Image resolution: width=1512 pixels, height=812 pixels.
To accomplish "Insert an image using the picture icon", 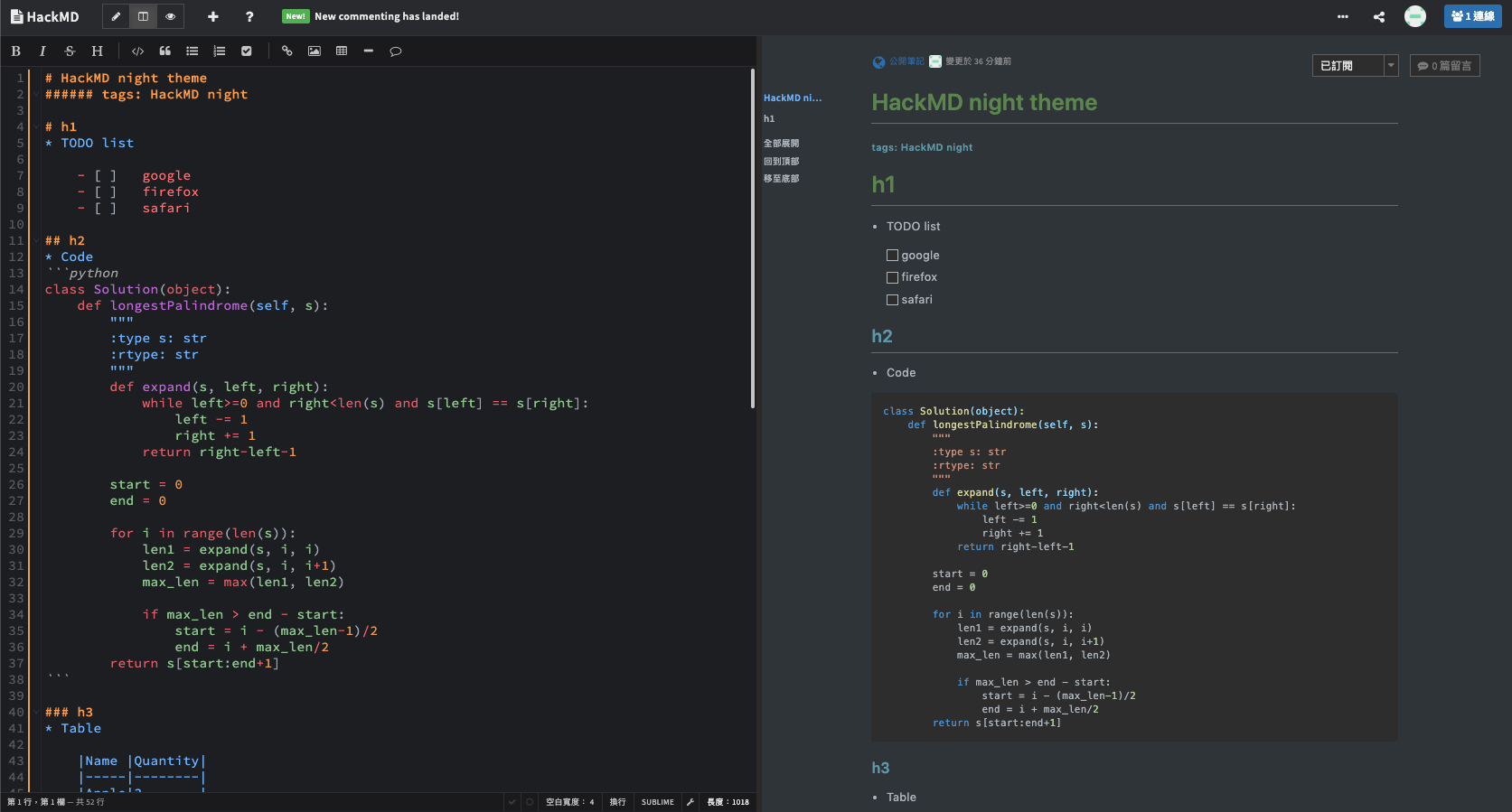I will pyautogui.click(x=314, y=51).
